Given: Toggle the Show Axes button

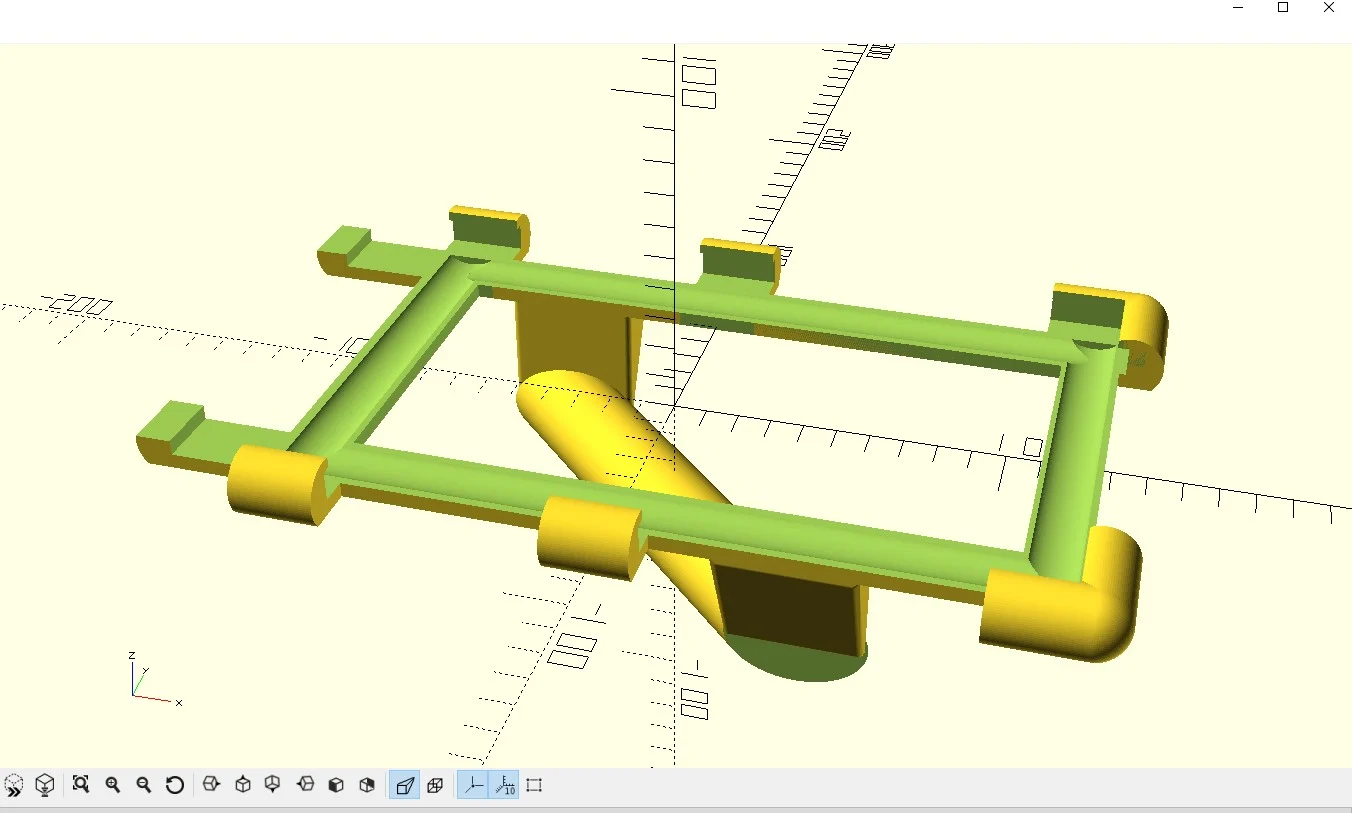Looking at the screenshot, I should tap(473, 785).
